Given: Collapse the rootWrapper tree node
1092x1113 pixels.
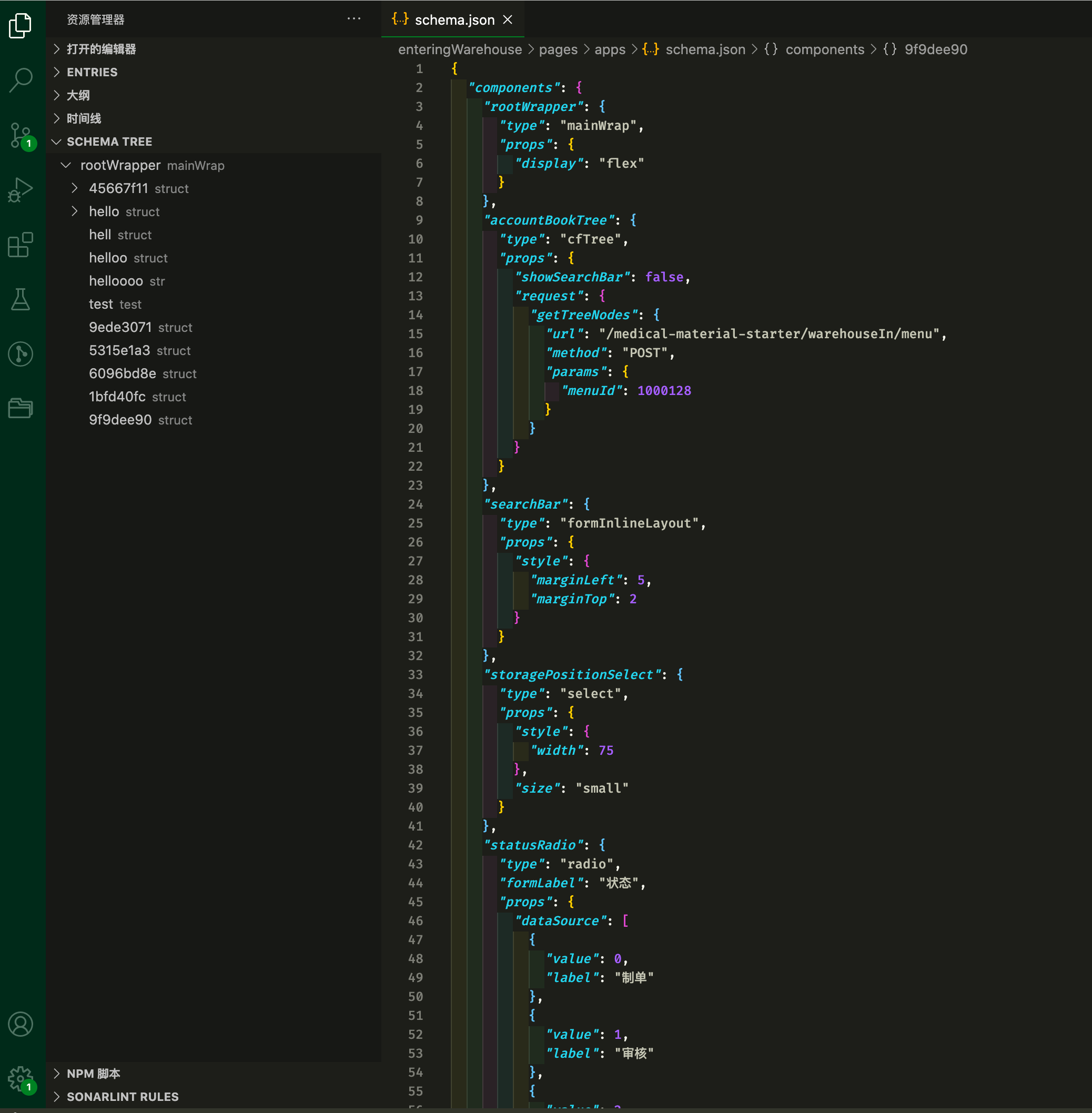Looking at the screenshot, I should point(66,165).
